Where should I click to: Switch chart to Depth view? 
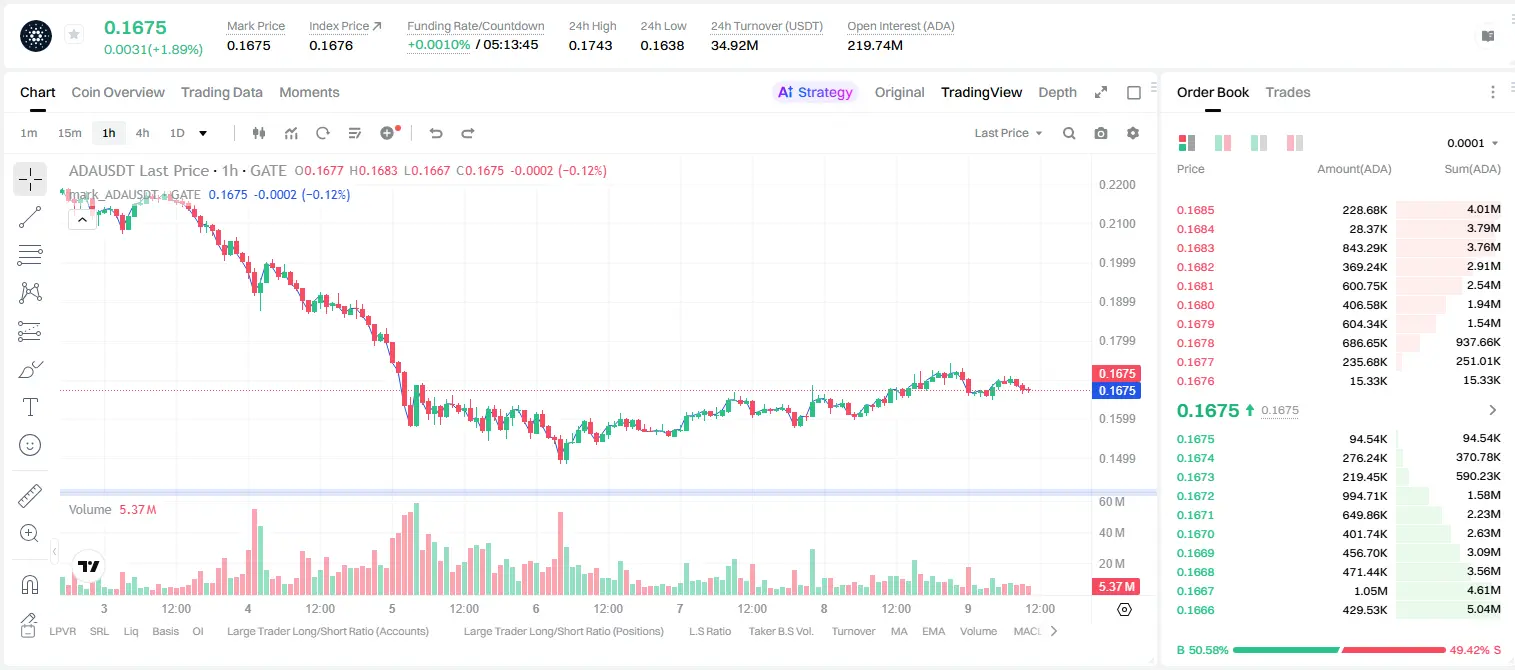tap(1057, 92)
